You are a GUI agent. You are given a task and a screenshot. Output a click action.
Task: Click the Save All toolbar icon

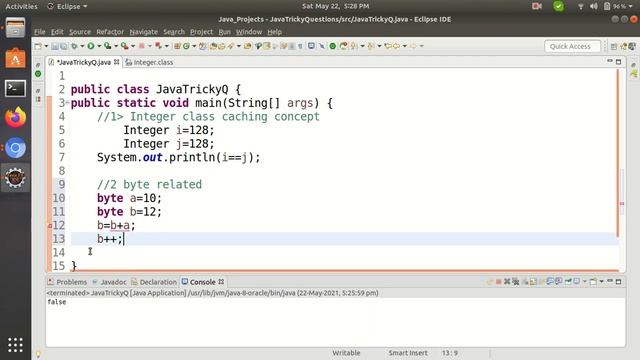[x=63, y=46]
